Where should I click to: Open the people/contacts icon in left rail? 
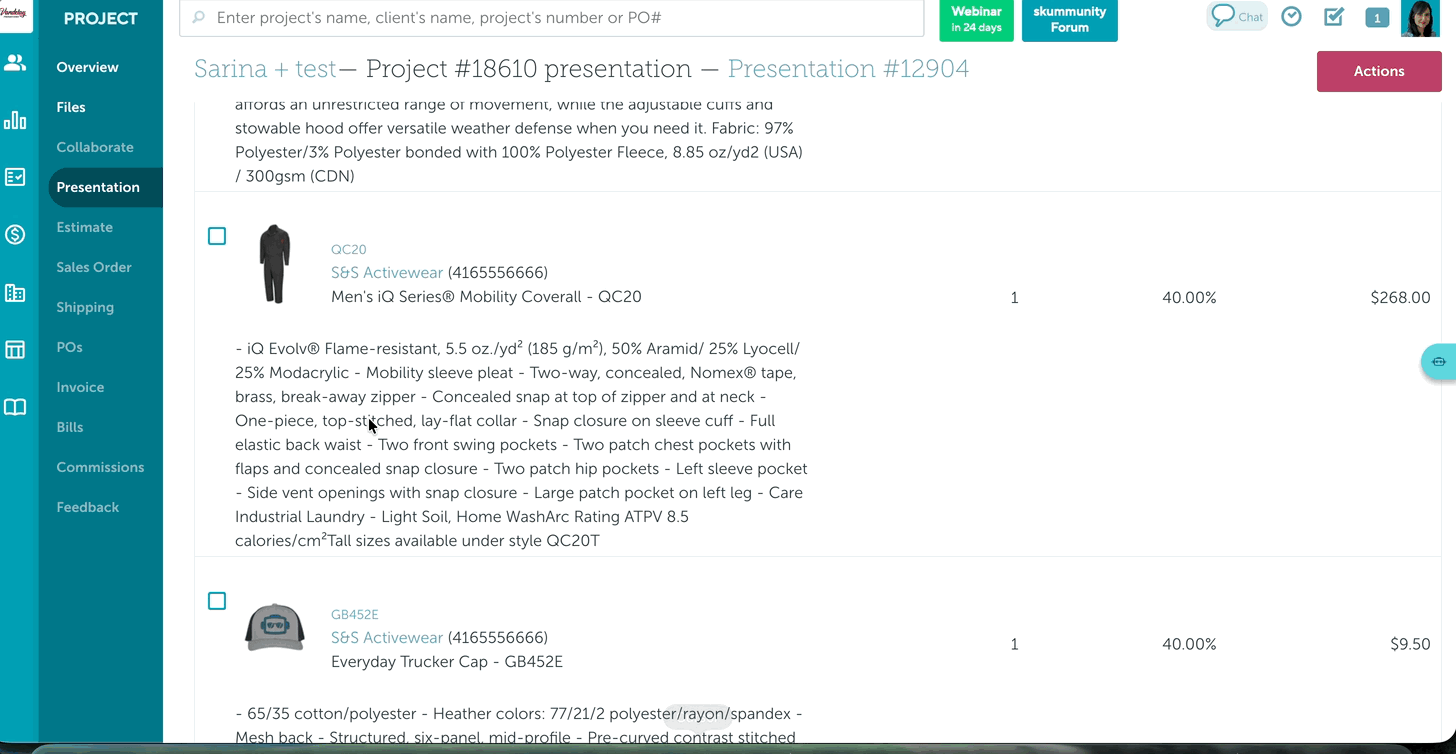click(x=15, y=63)
